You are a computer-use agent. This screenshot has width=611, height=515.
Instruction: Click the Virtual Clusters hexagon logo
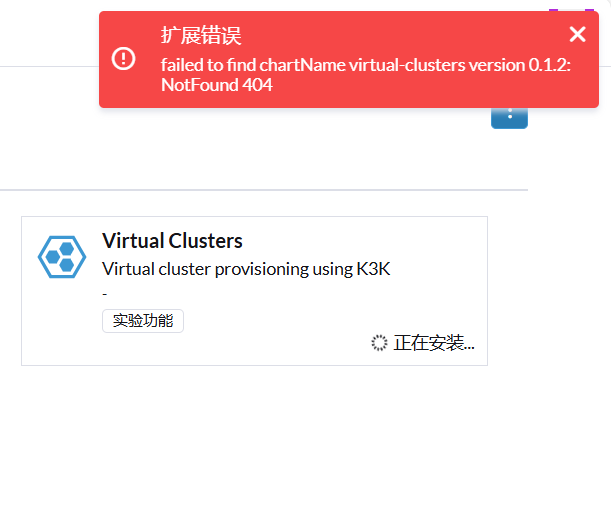coord(62,257)
